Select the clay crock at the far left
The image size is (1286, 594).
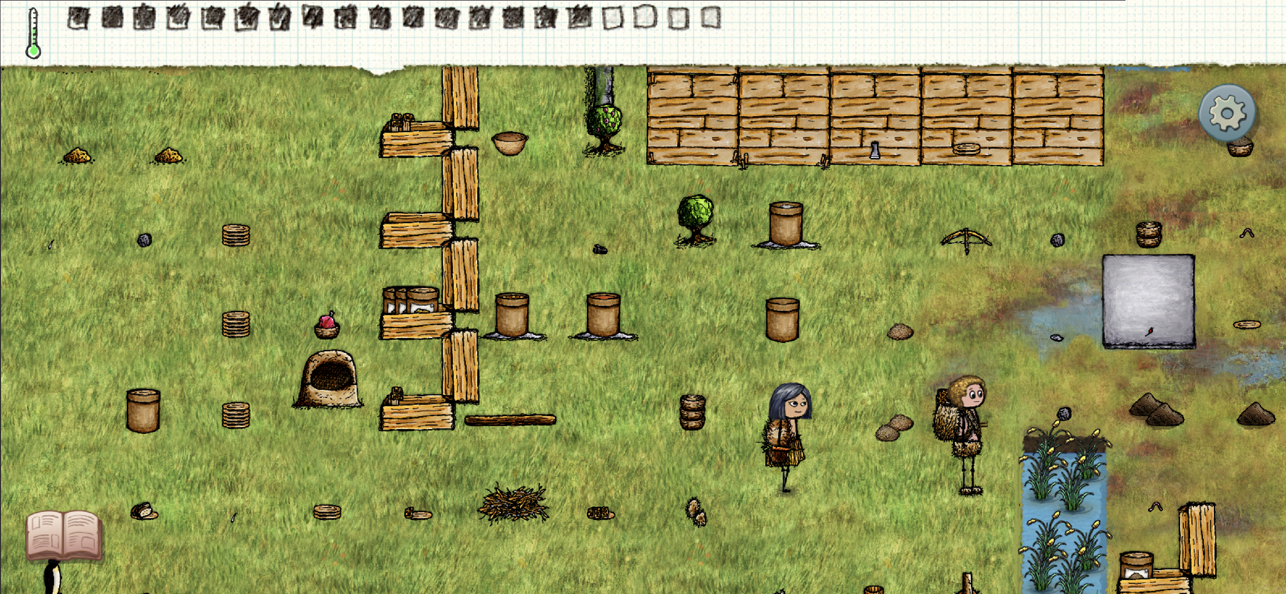click(143, 410)
